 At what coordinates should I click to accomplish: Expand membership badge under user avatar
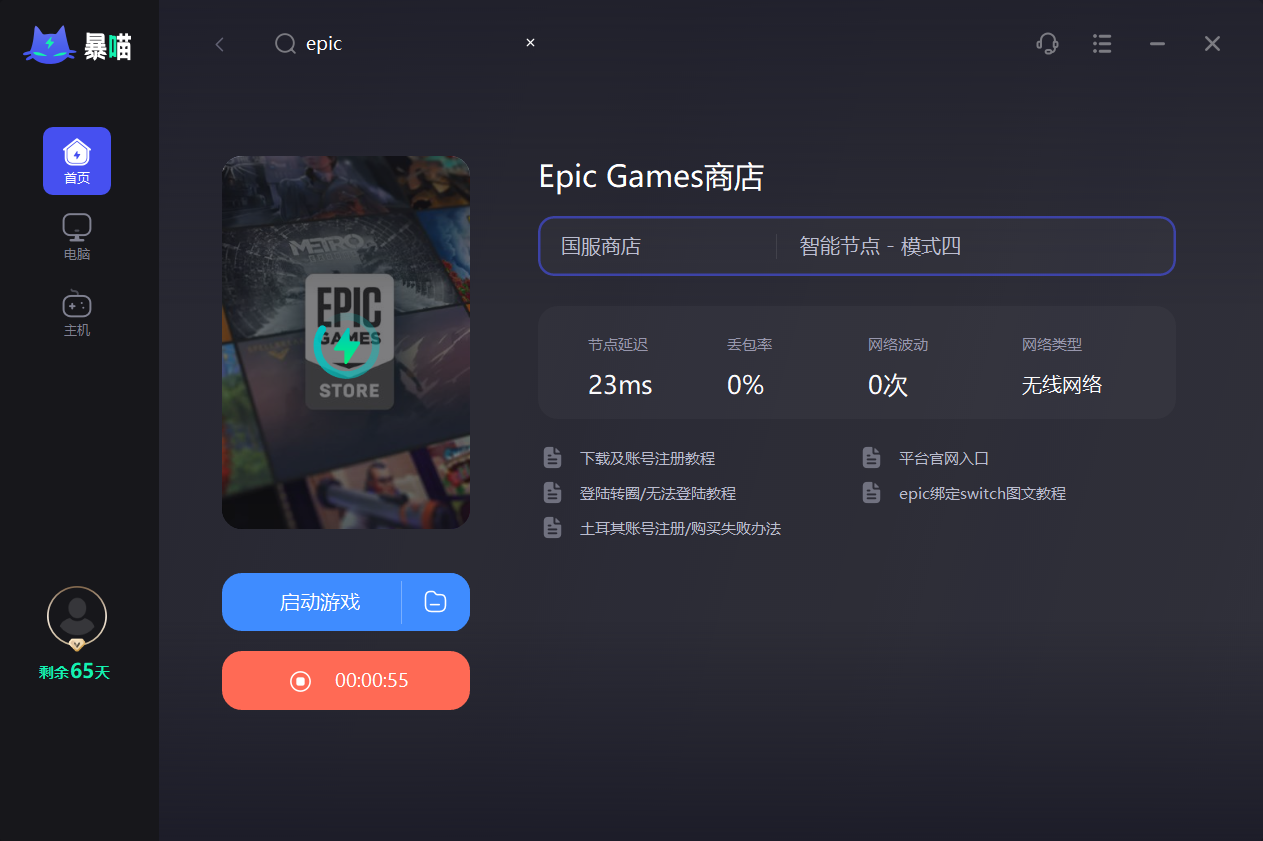[x=76, y=644]
